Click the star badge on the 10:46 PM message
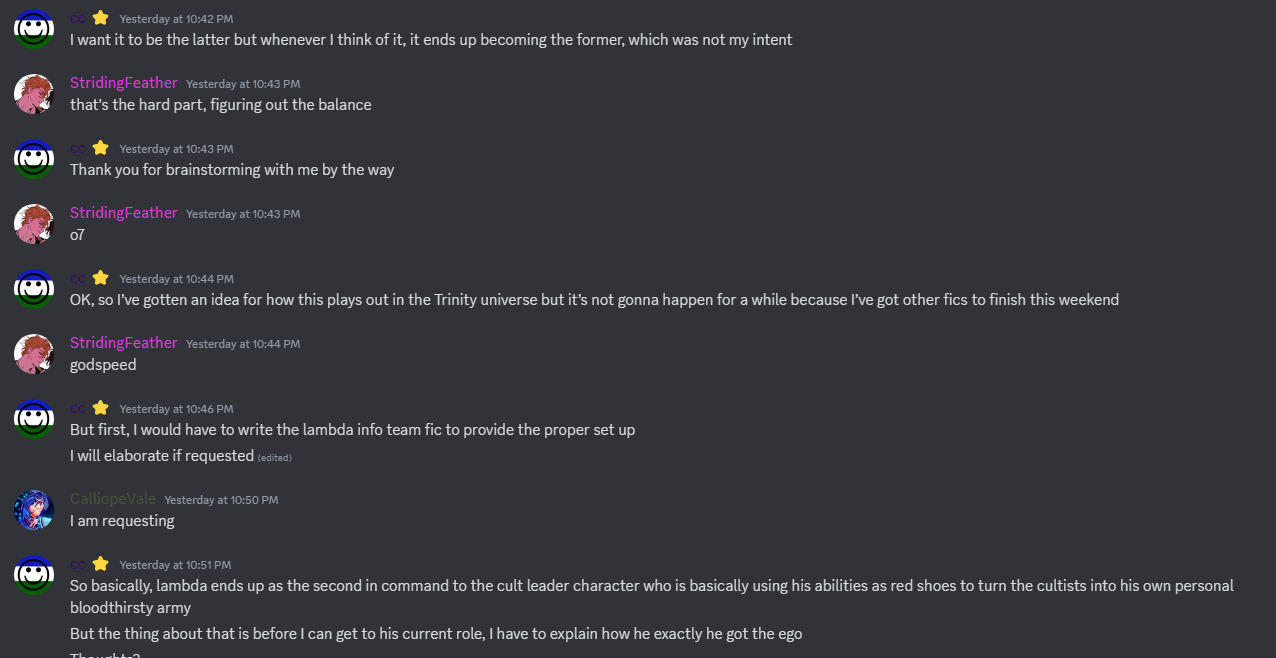The image size is (1276, 658). tap(101, 408)
